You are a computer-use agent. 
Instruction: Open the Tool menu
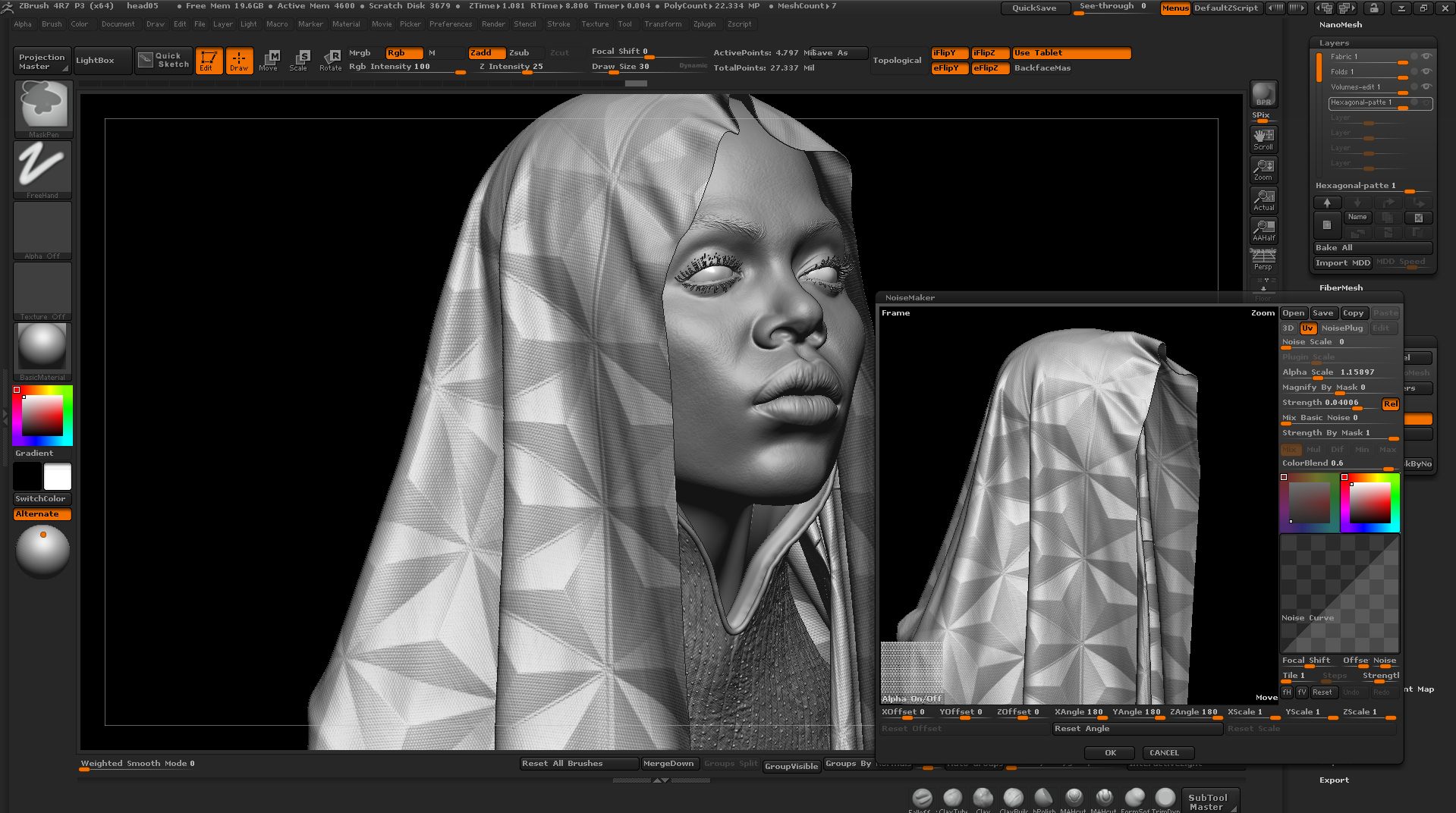624,24
